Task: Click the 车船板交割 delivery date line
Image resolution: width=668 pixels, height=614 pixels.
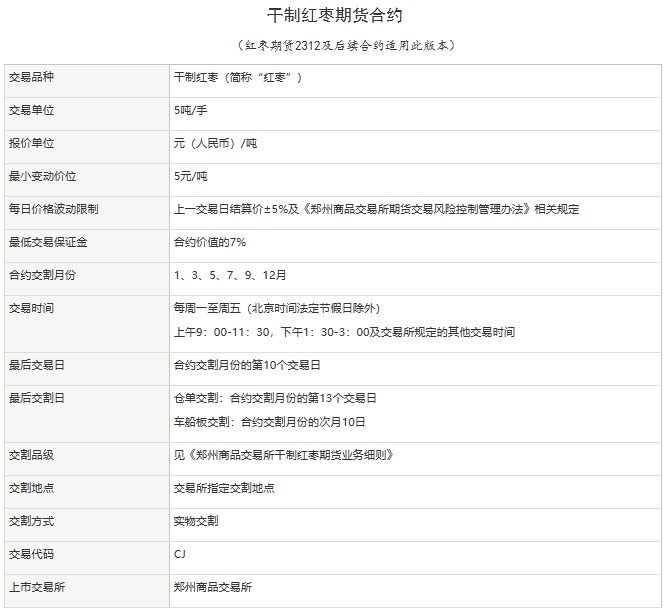Action: 270,422
